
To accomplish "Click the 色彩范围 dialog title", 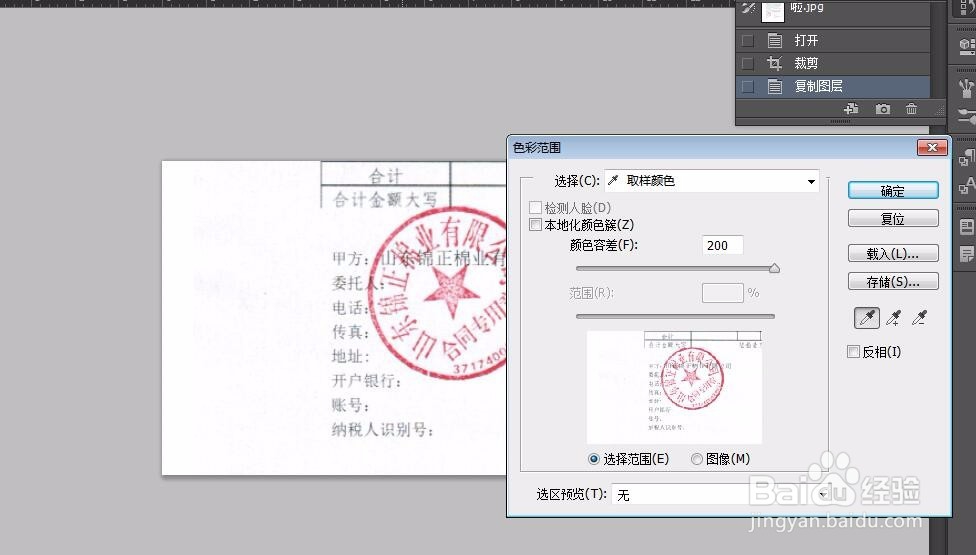I will pyautogui.click(x=537, y=147).
